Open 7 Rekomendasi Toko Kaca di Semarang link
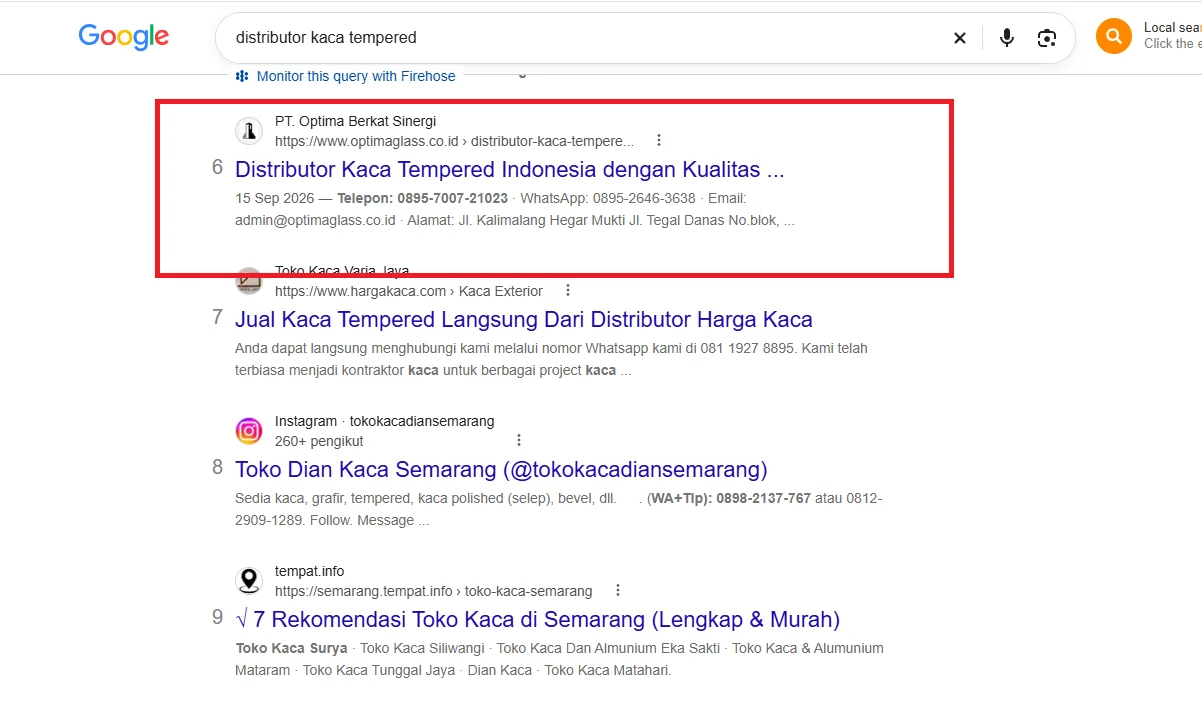This screenshot has height=702, width=1202. (x=538, y=619)
